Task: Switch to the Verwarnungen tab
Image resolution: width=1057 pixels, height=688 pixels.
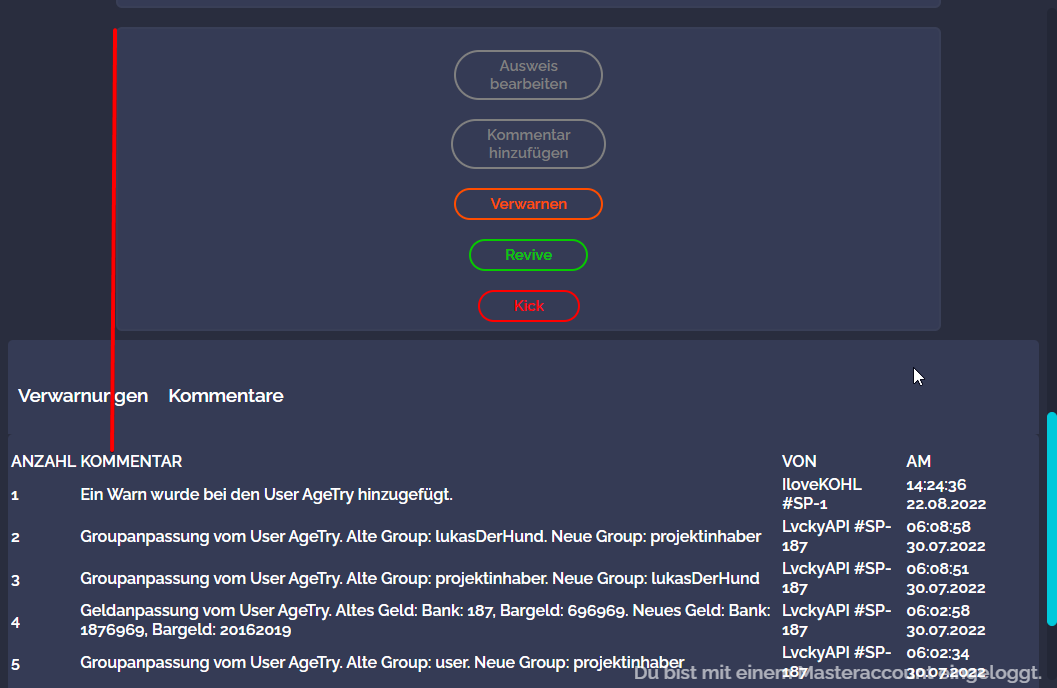Action: point(83,396)
